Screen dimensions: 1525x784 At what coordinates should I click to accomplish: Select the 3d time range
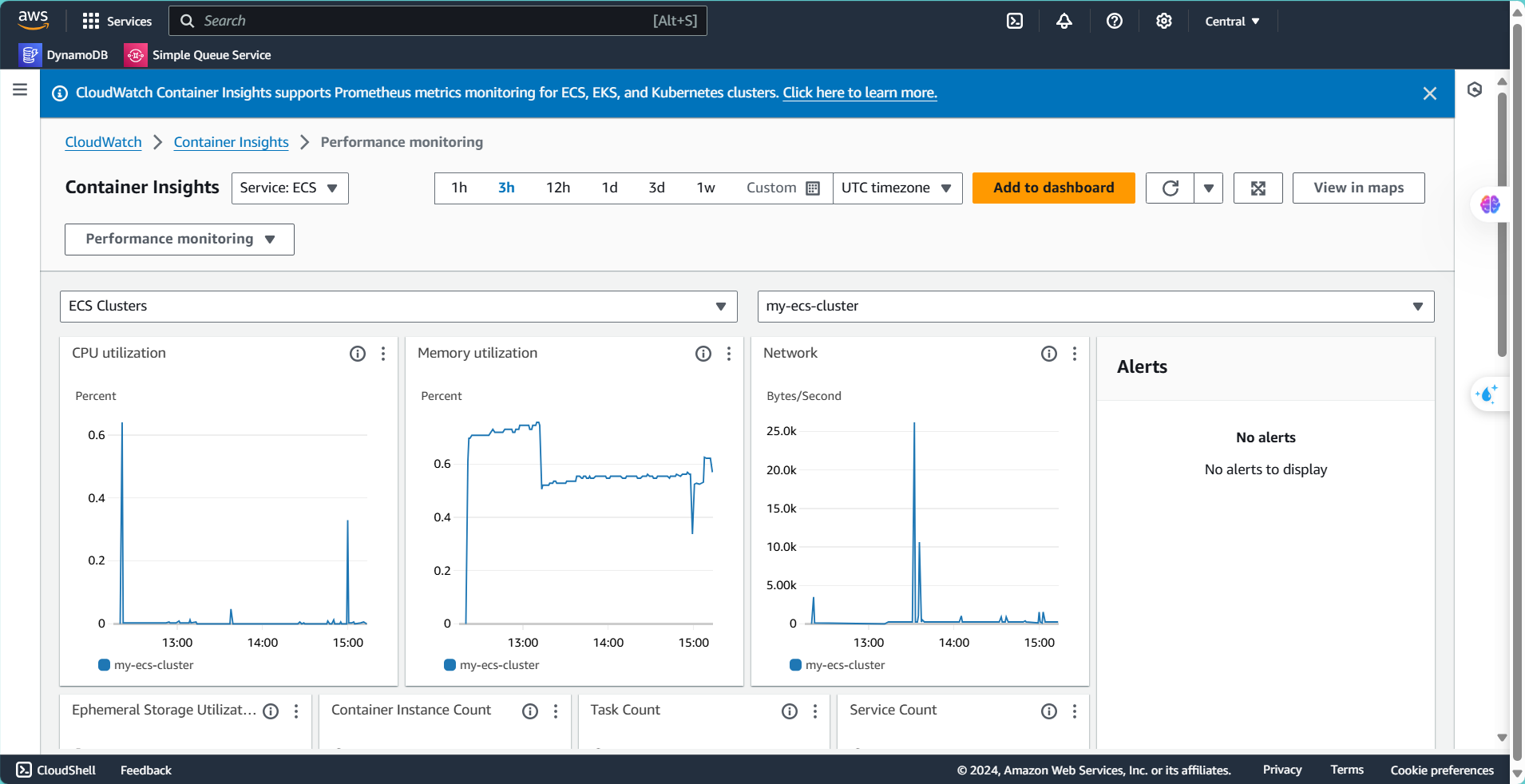pos(656,188)
